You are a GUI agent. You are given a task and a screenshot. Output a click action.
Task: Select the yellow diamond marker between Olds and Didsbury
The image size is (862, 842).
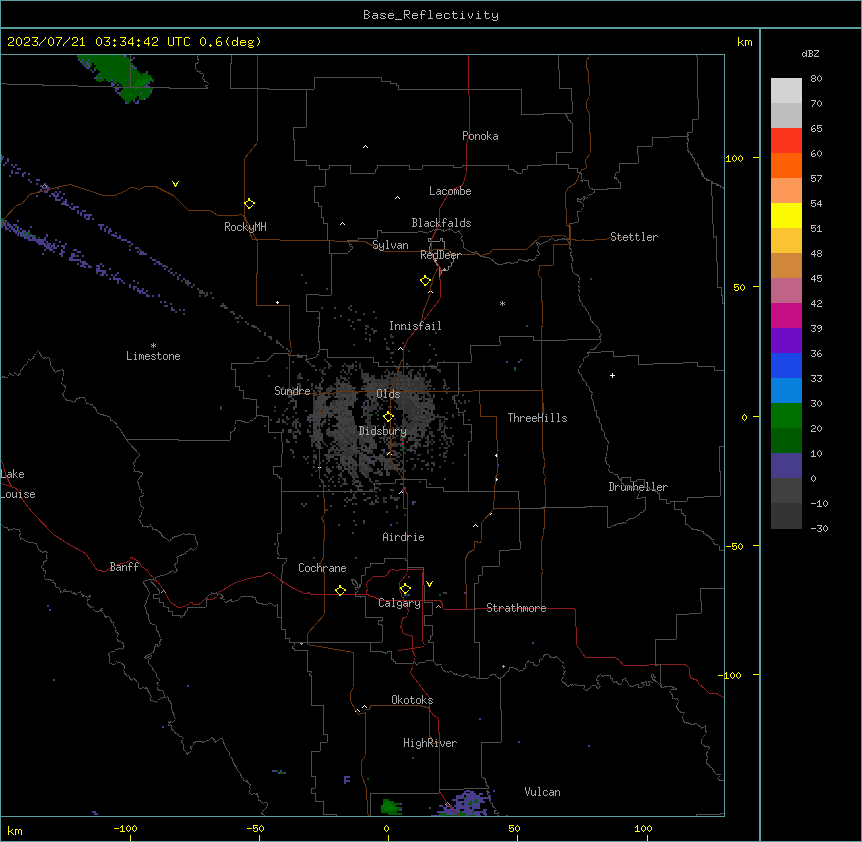pos(389,417)
